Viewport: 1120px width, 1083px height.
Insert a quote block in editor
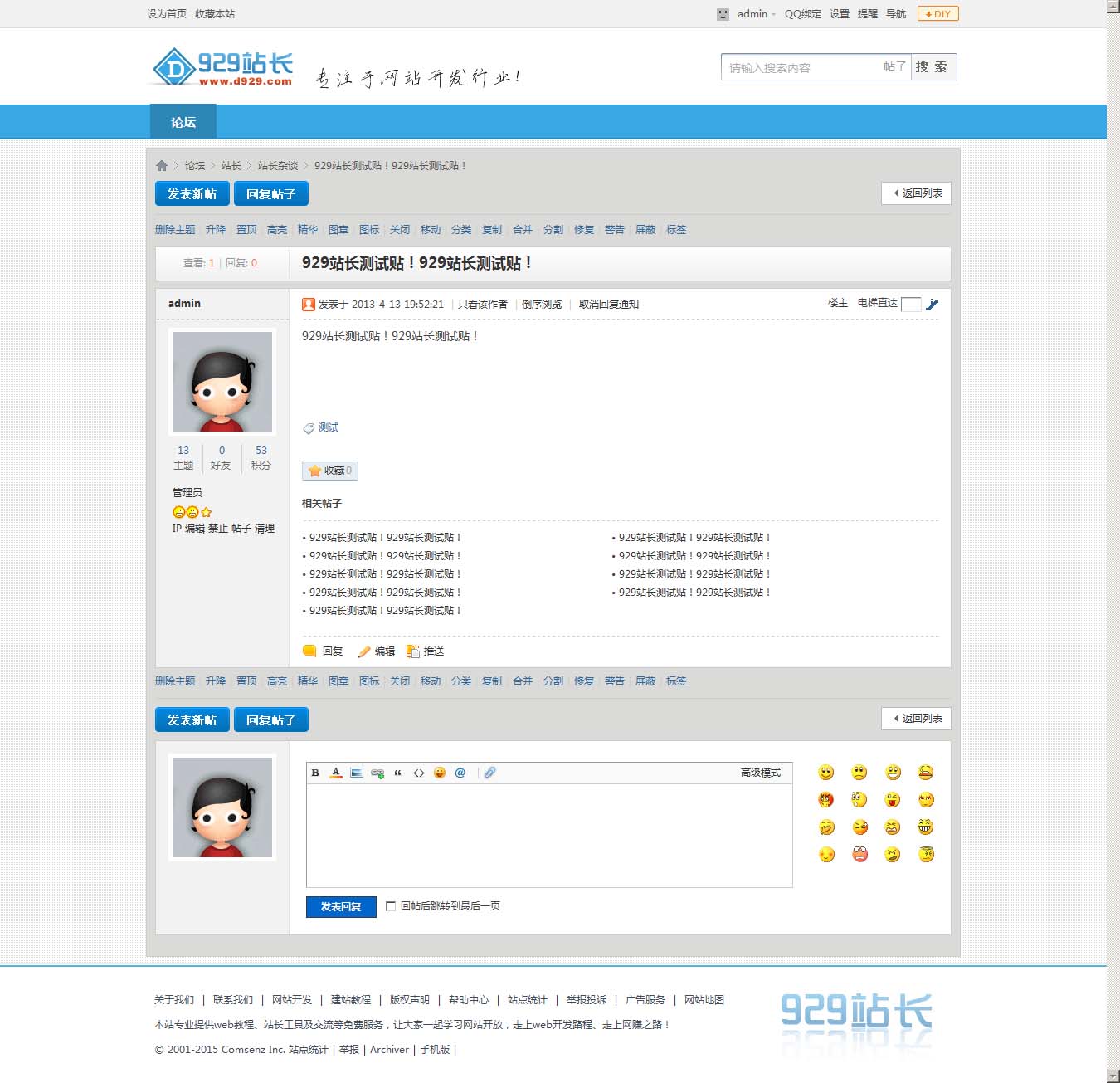[x=398, y=773]
